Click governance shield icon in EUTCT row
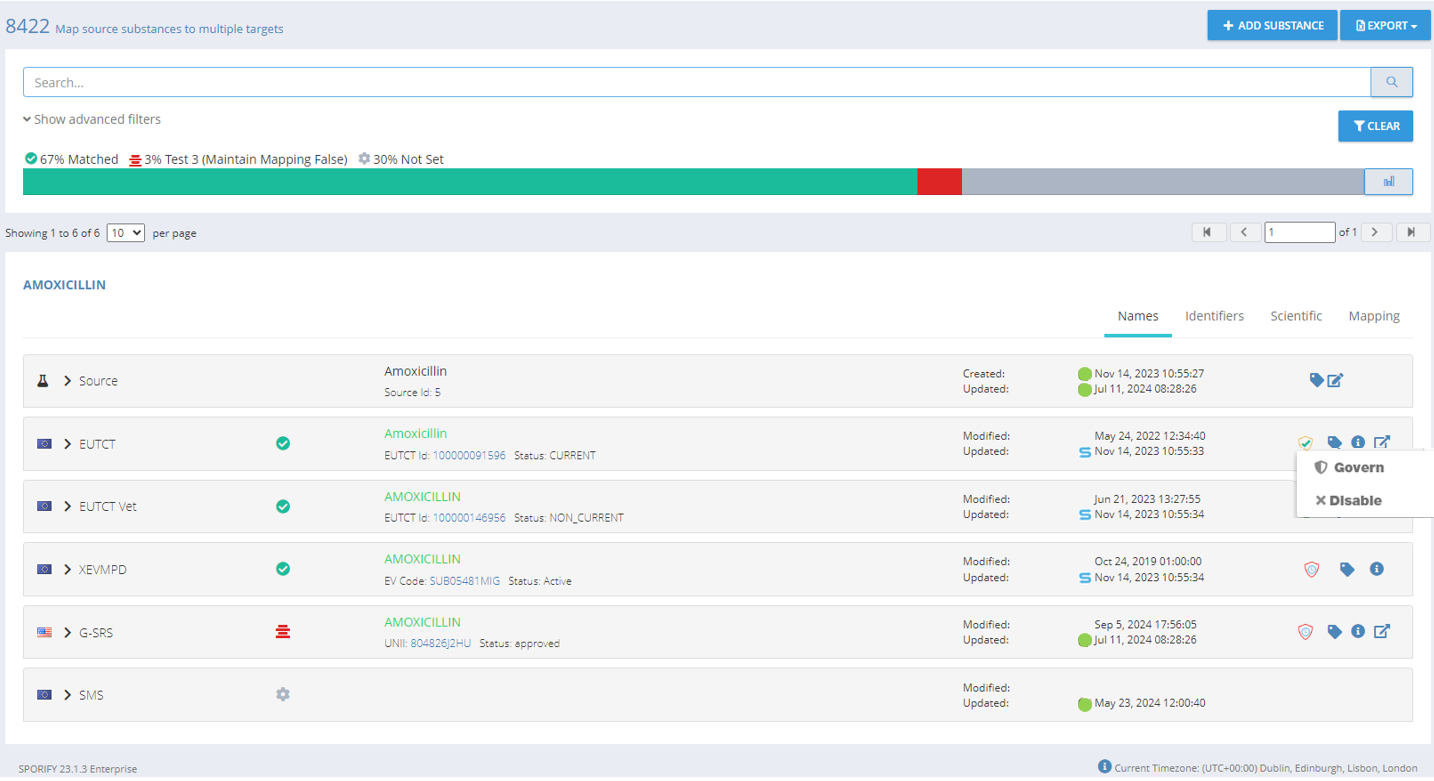The image size is (1434, 781). click(x=1305, y=443)
